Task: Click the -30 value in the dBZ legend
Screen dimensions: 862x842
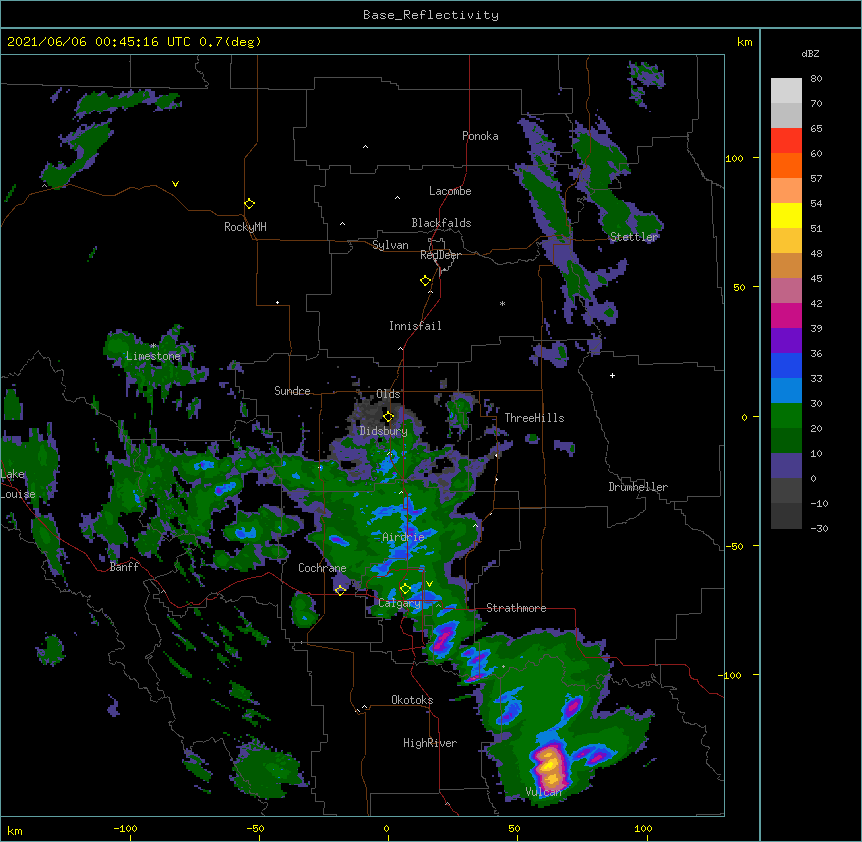Action: [x=819, y=528]
